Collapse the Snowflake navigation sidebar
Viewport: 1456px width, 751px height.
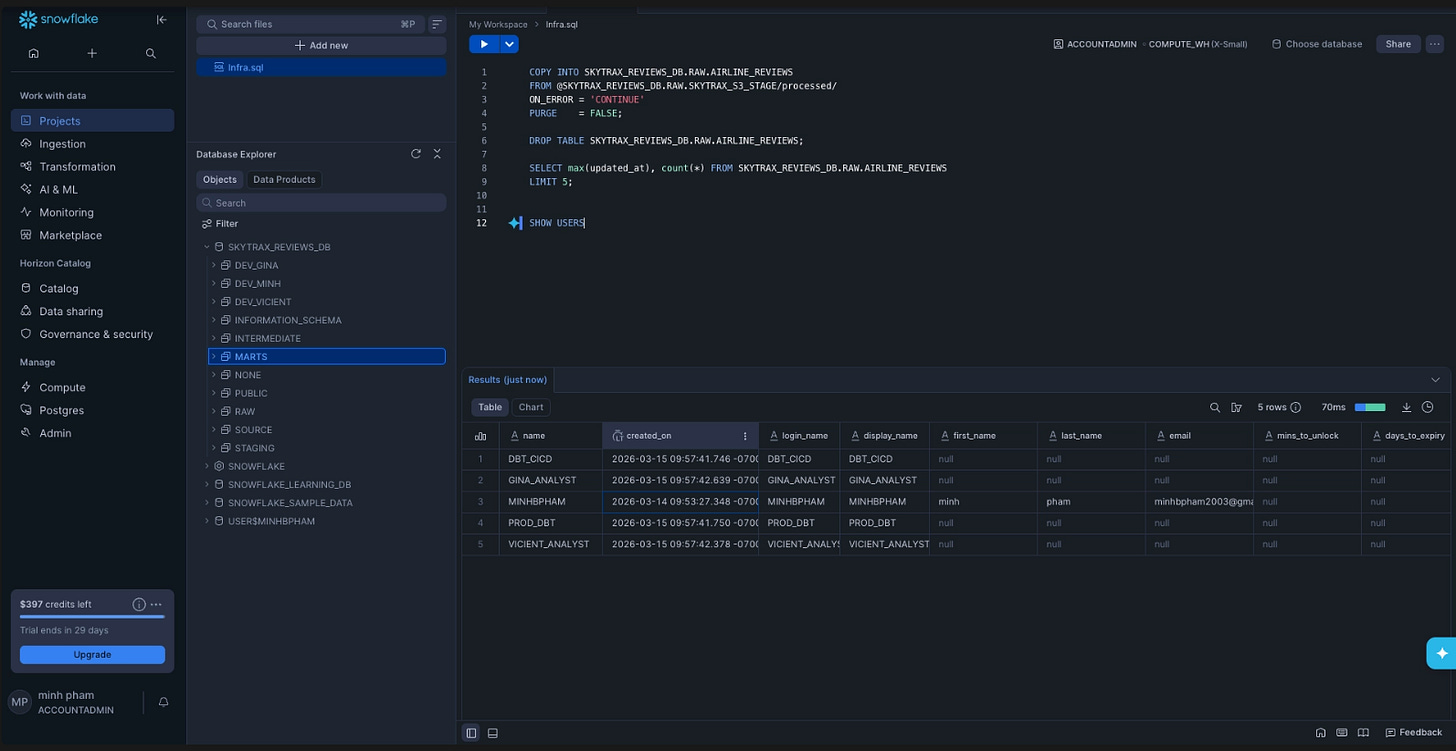click(162, 20)
